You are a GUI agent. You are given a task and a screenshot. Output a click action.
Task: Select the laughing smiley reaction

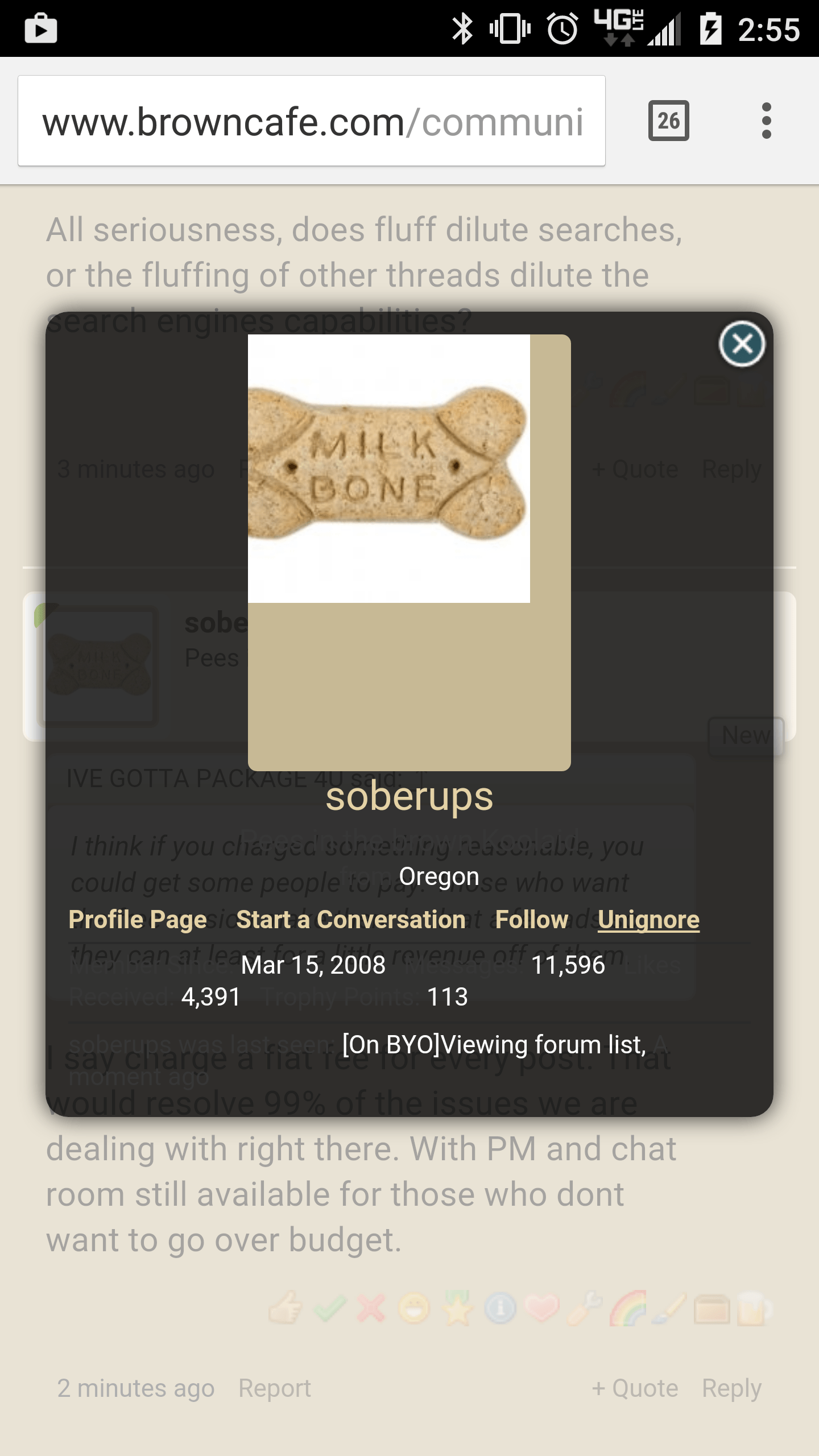click(414, 1308)
